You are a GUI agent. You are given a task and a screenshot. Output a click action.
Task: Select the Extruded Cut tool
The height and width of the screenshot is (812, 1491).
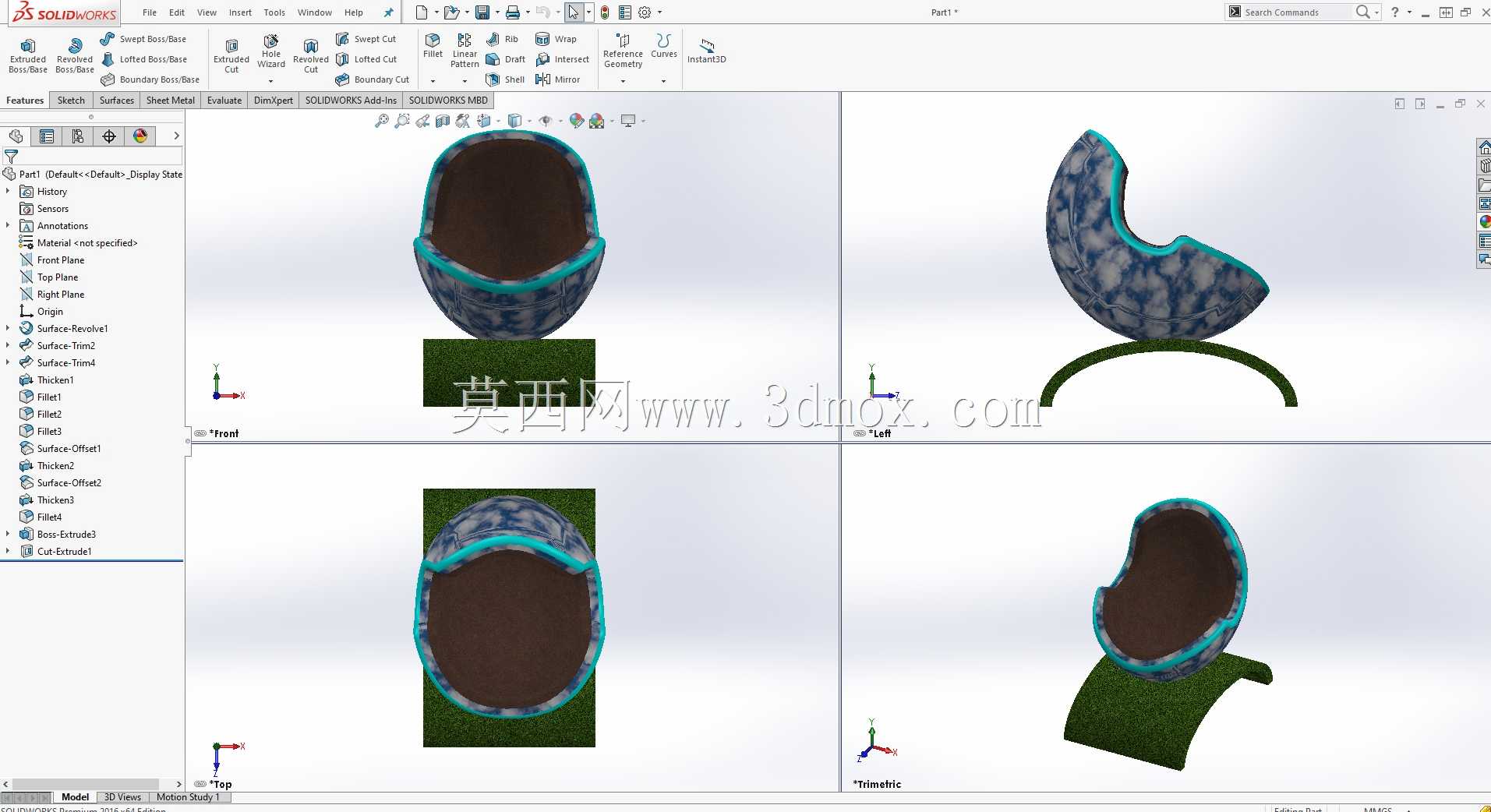[x=231, y=56]
